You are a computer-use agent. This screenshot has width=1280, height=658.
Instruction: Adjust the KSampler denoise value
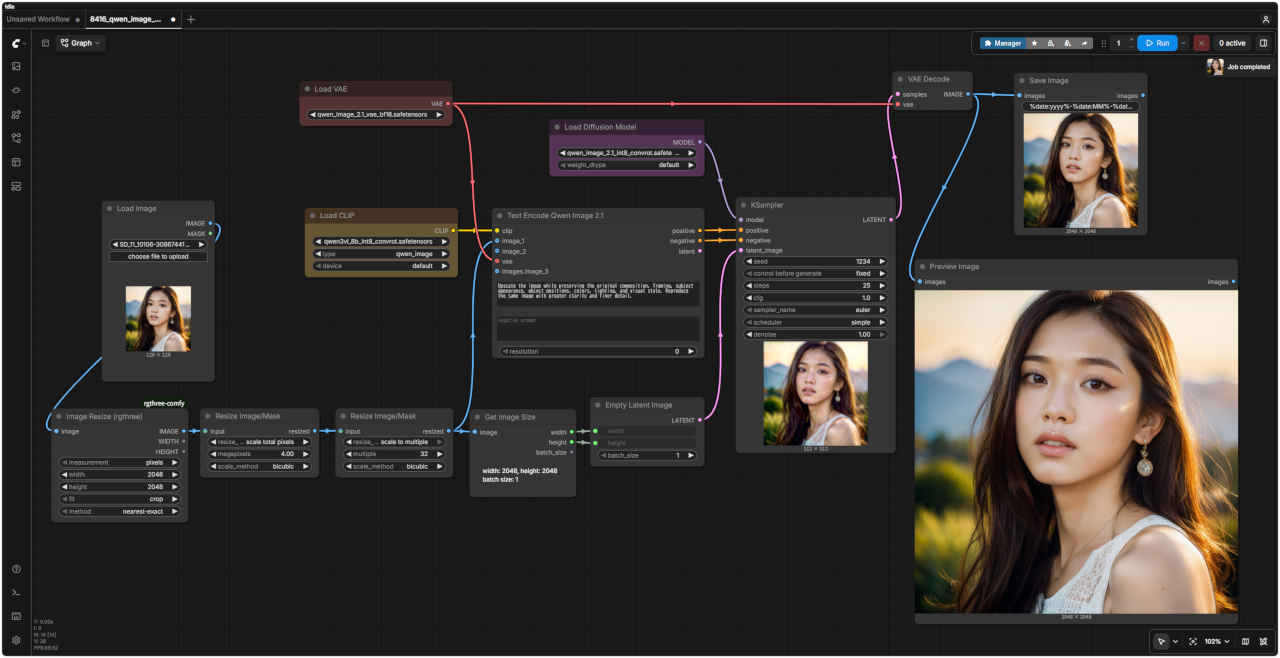[x=816, y=334]
